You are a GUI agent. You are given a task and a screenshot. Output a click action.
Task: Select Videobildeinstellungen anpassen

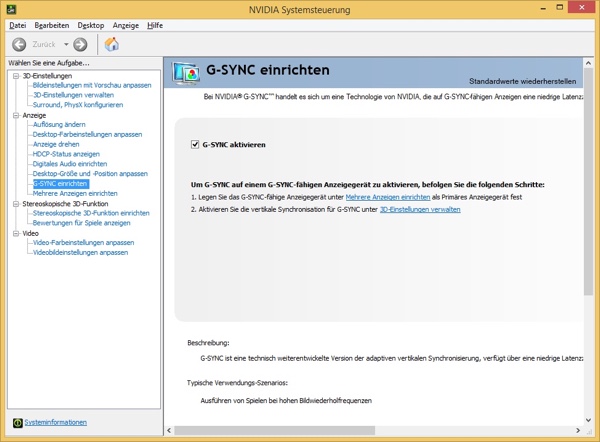pyautogui.click(x=80, y=253)
